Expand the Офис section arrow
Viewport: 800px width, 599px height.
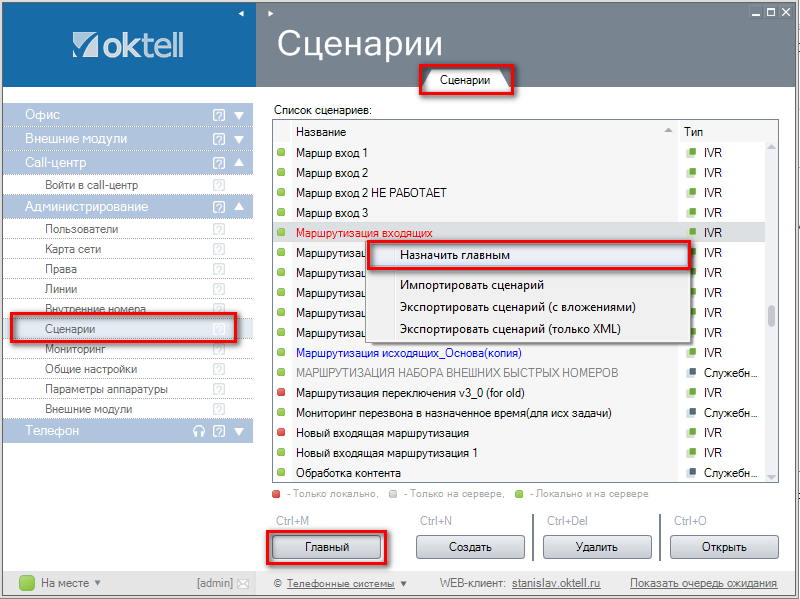click(x=239, y=115)
